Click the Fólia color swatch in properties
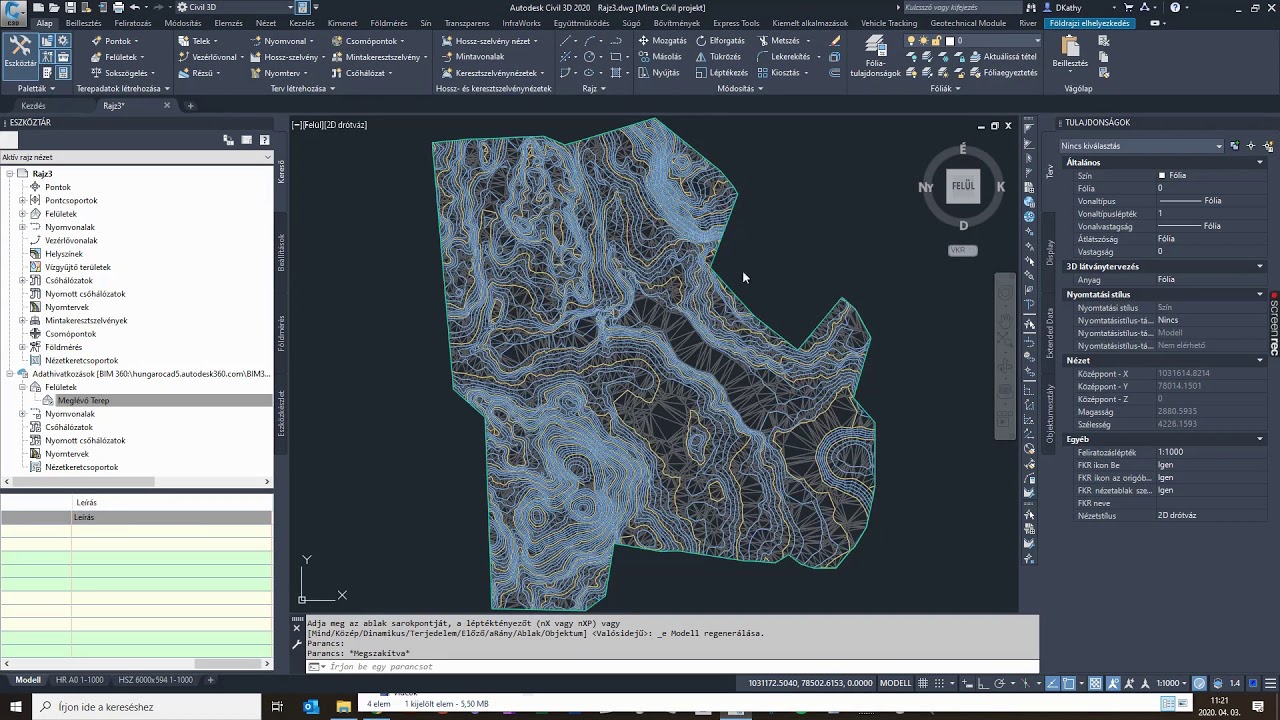Image resolution: width=1280 pixels, height=720 pixels. pos(1162,175)
